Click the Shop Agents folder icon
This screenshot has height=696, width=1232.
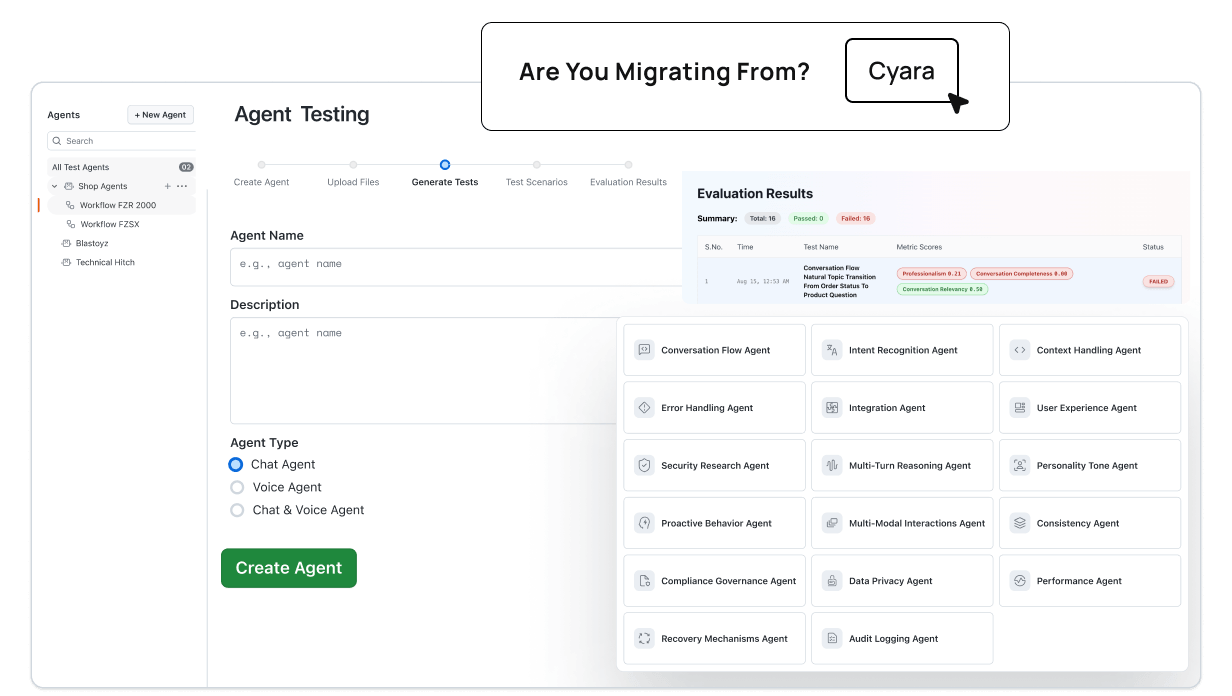pos(69,186)
